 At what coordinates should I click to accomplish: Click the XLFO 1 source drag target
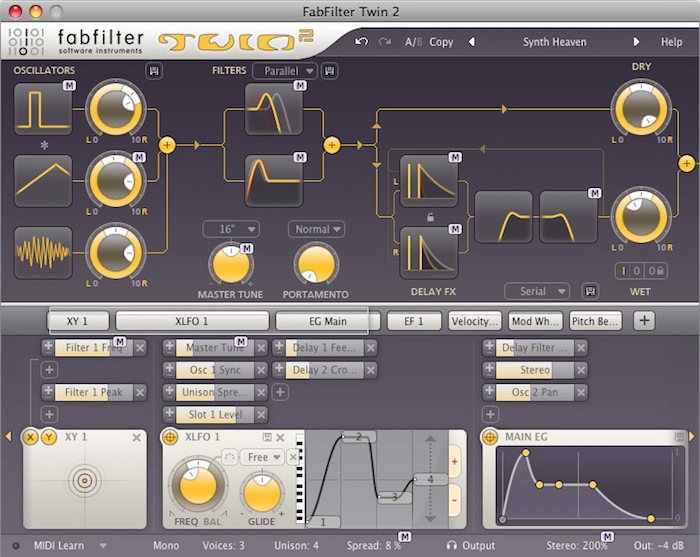(170, 437)
